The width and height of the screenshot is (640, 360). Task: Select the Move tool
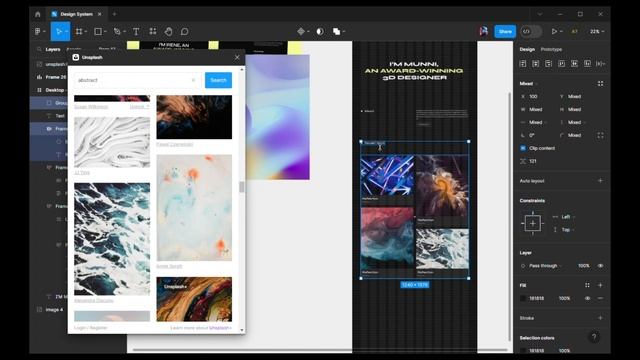click(59, 31)
